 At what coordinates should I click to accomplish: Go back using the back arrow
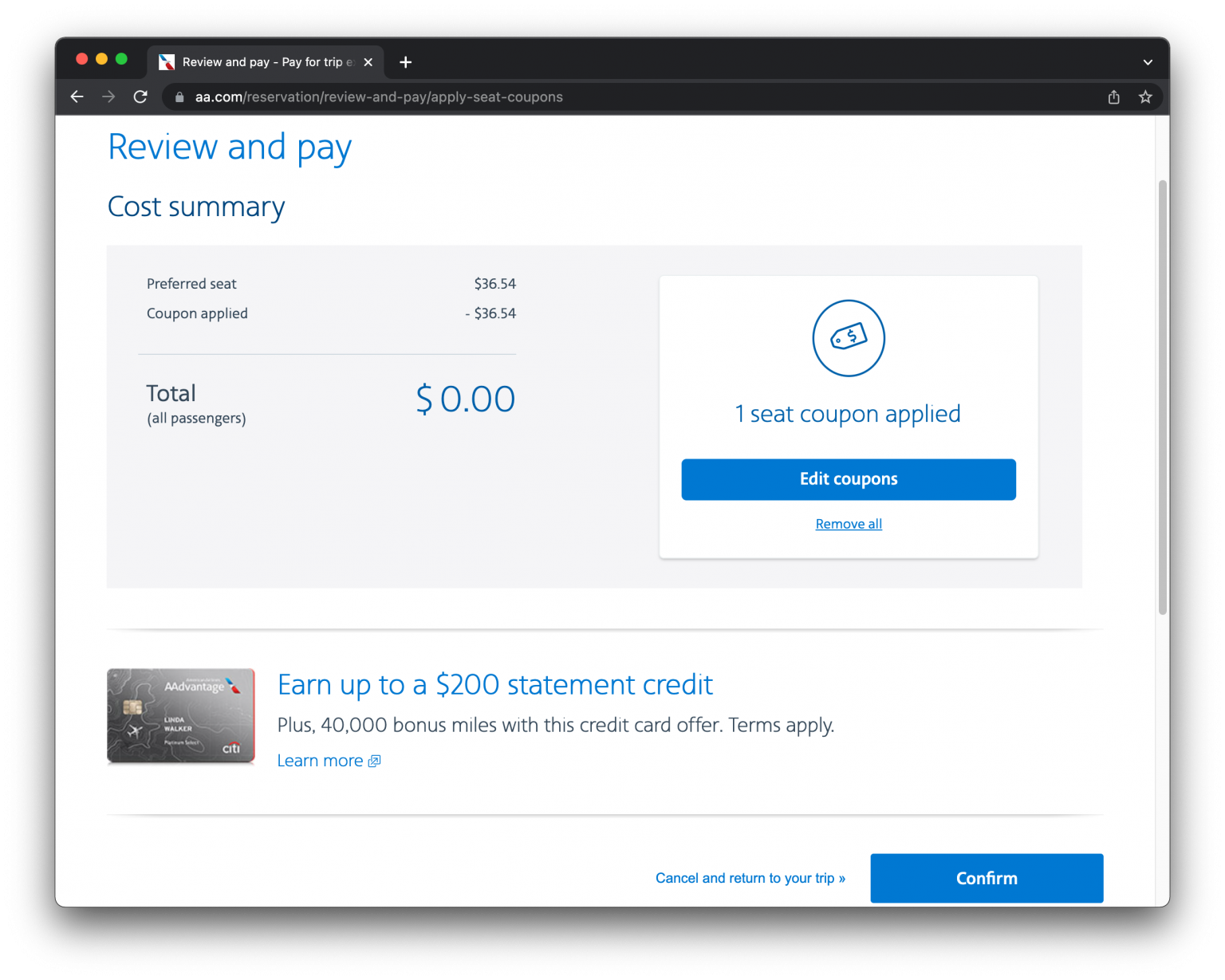[77, 96]
